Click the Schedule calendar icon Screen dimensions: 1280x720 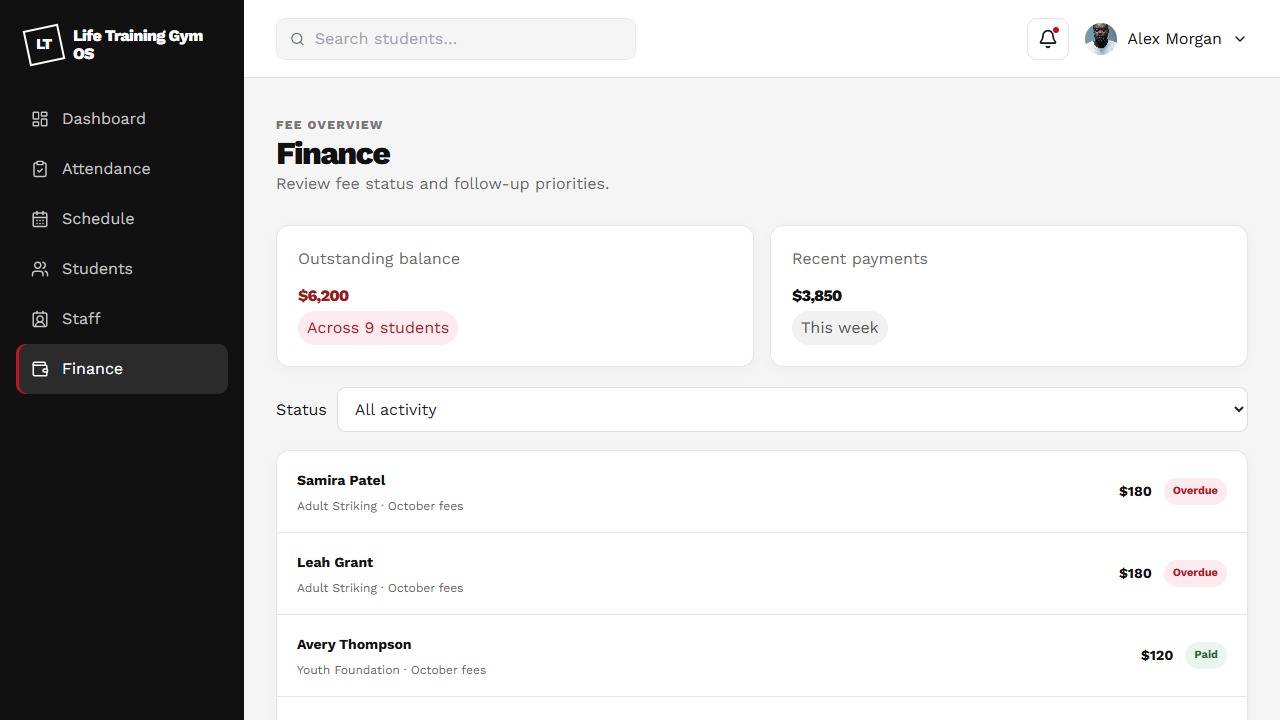40,219
